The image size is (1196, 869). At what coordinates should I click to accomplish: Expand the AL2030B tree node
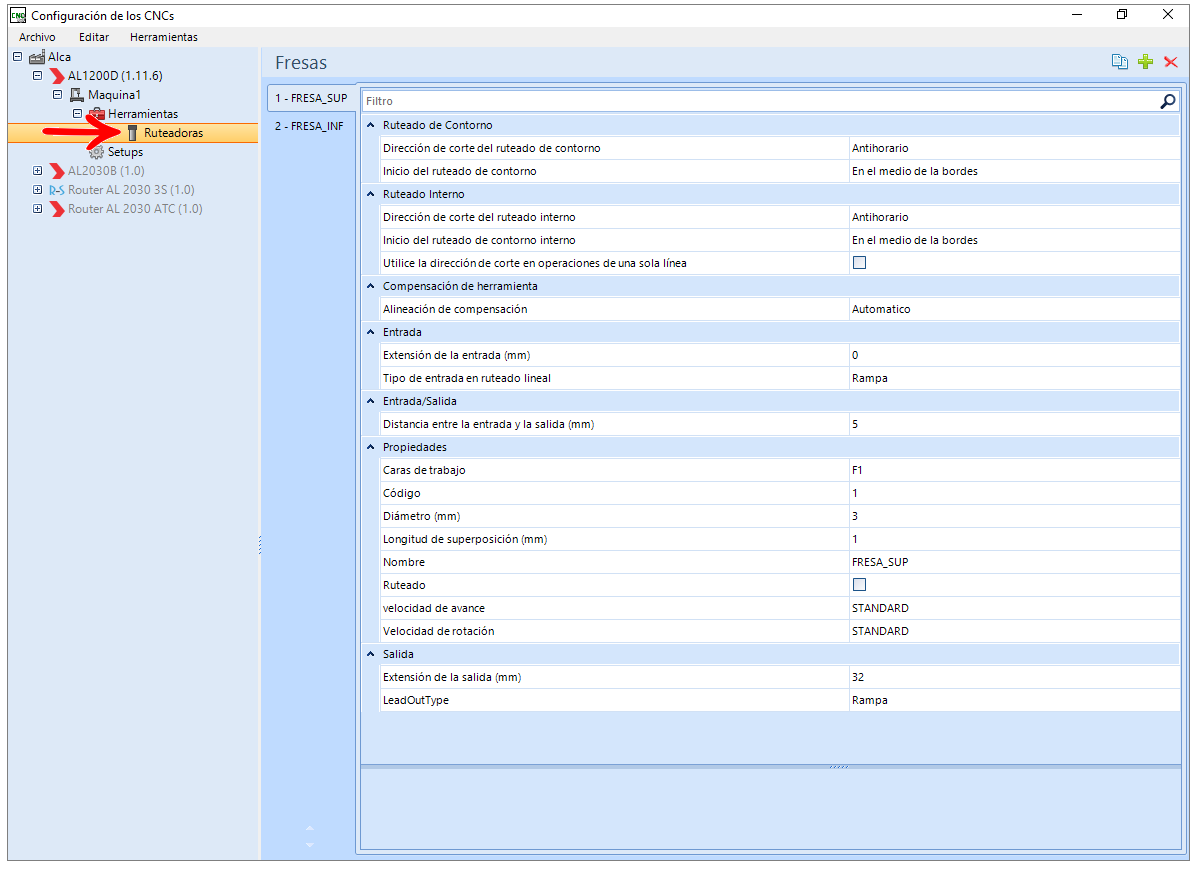(37, 170)
